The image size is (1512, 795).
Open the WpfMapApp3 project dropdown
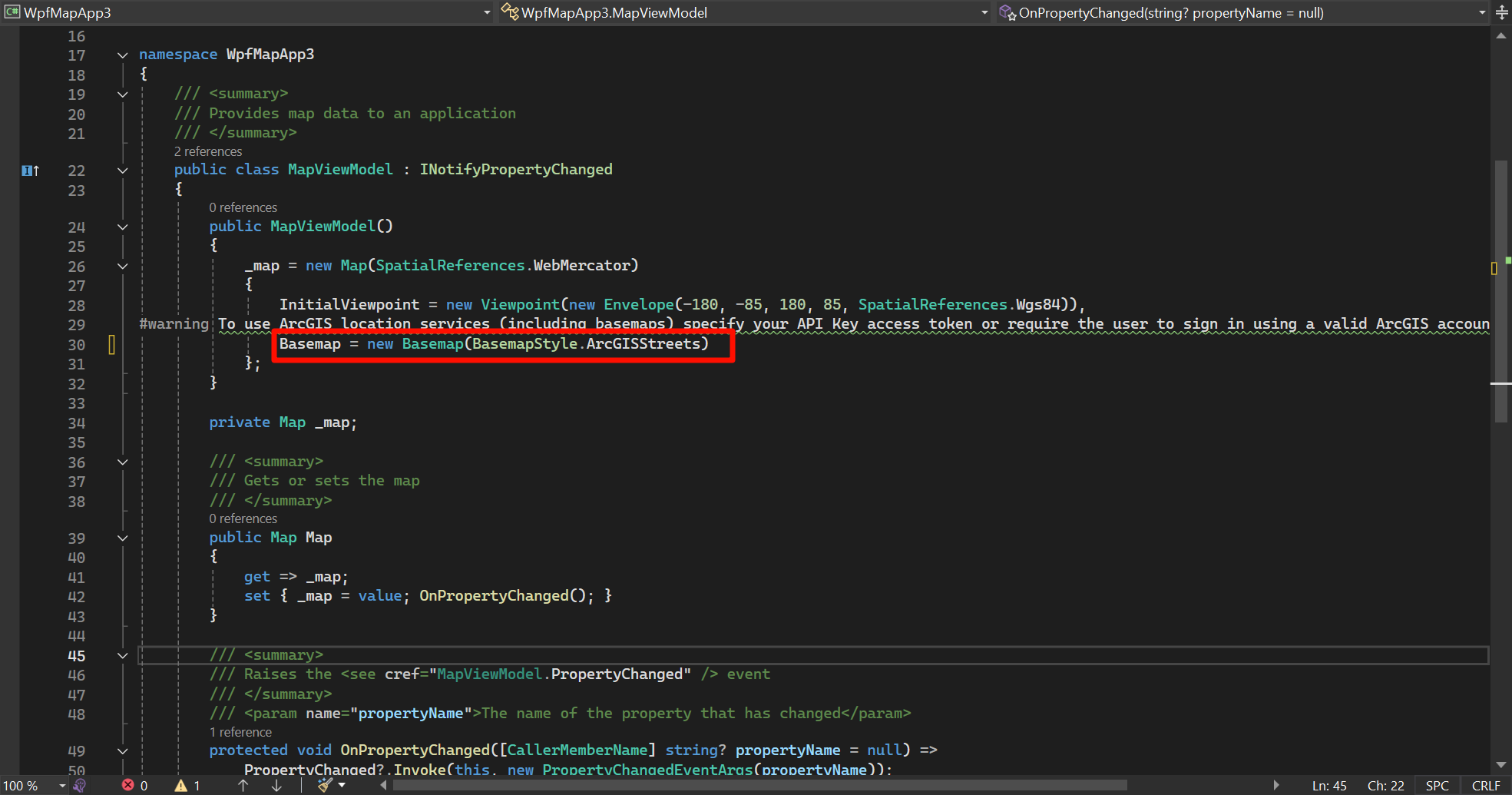click(487, 12)
